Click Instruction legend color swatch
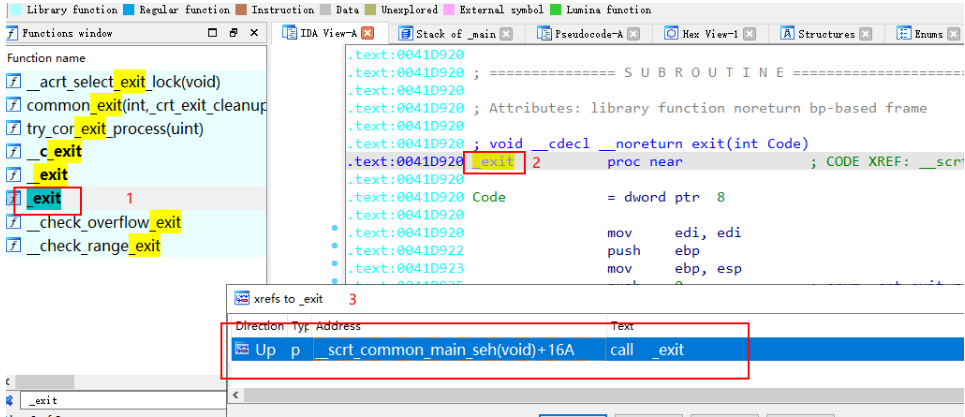 (x=241, y=10)
